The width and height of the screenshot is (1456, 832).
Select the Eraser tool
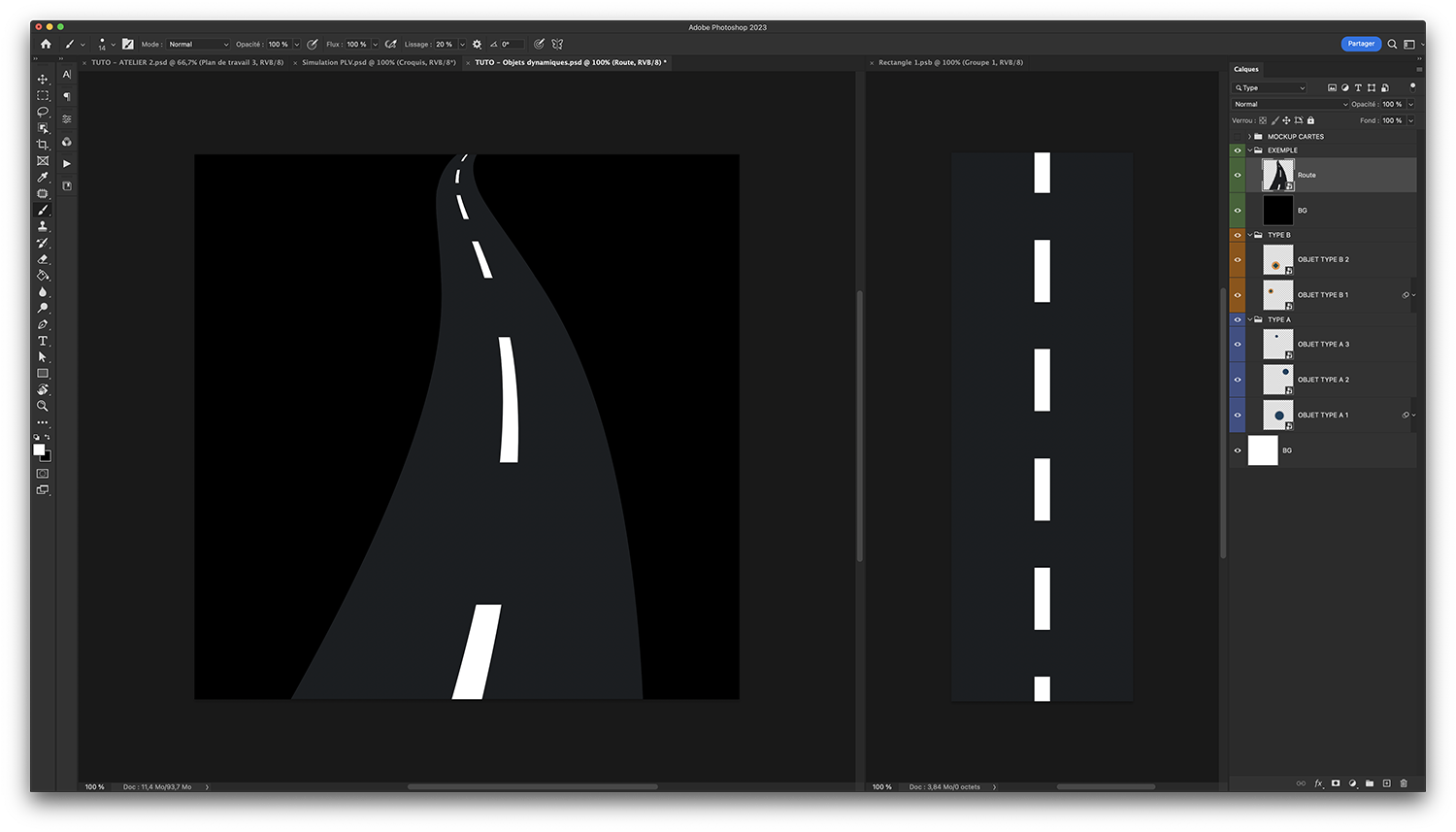click(43, 259)
